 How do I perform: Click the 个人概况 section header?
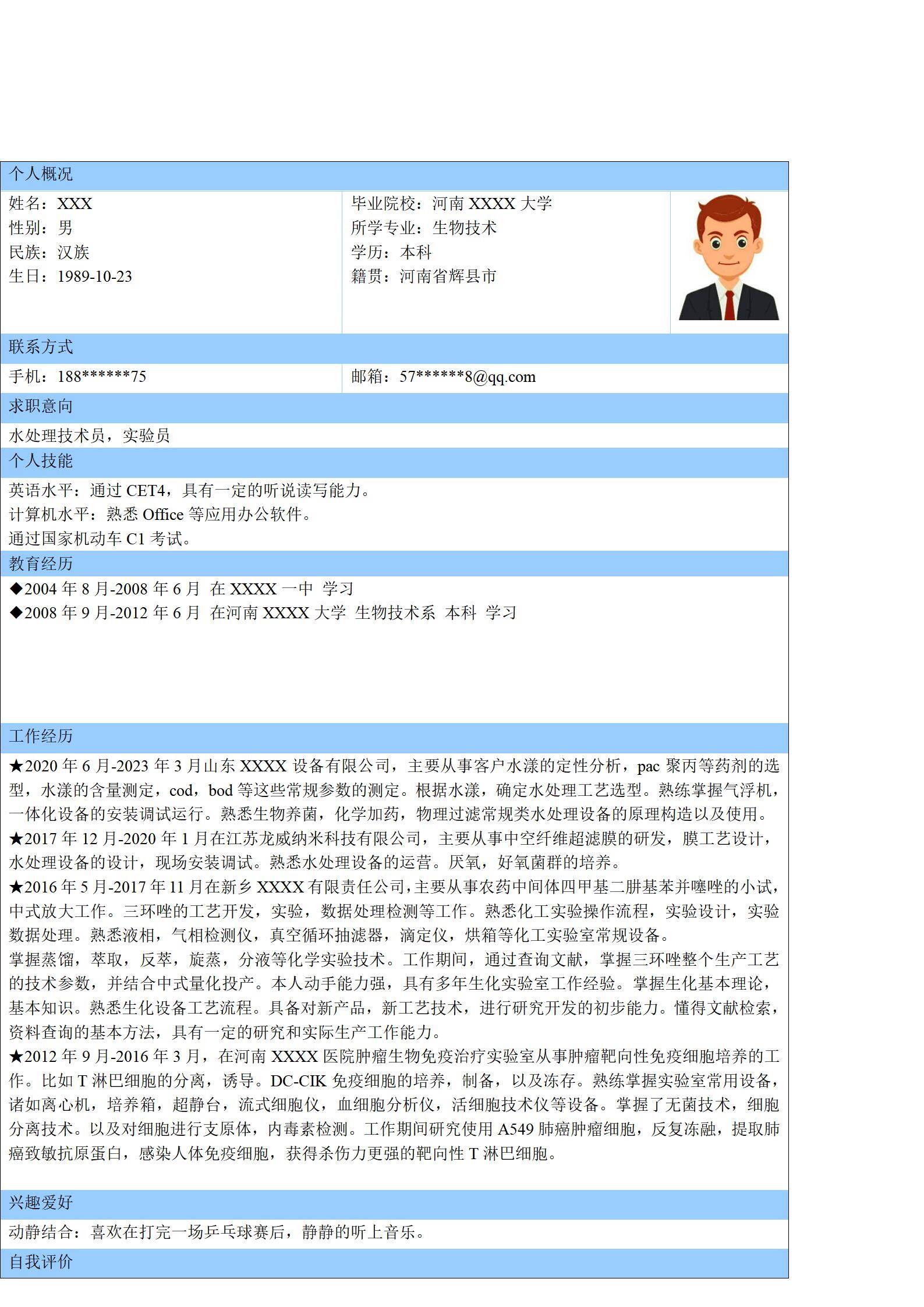click(41, 174)
